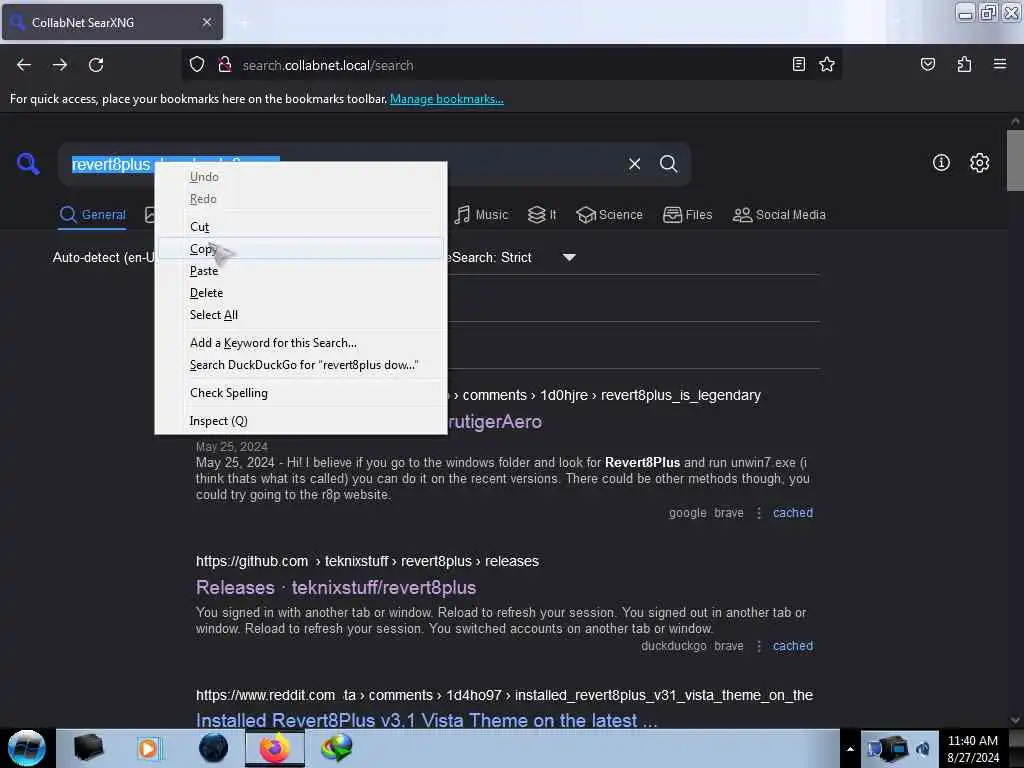Click the github.com revert8plus releases URL text
The height and width of the screenshot is (768, 1024).
[367, 562]
